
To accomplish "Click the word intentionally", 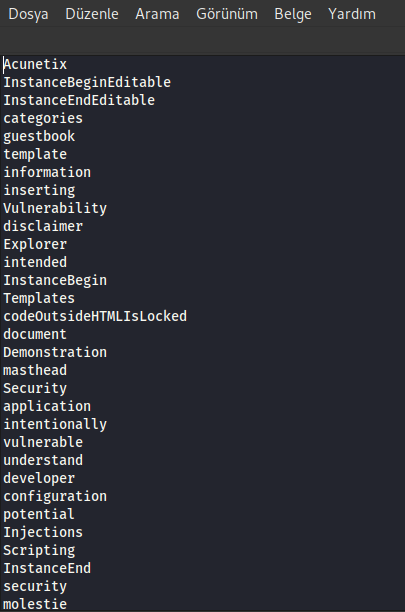I will coord(55,424).
